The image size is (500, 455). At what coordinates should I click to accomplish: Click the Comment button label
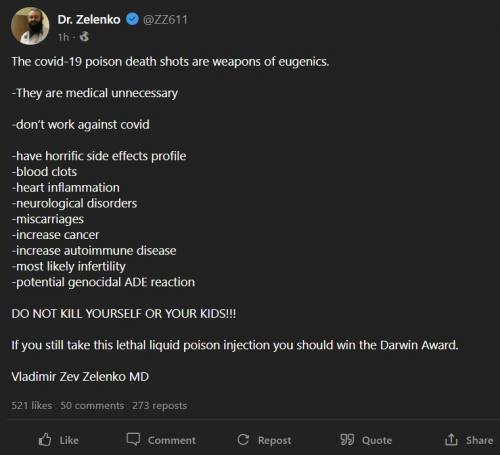click(x=172, y=440)
